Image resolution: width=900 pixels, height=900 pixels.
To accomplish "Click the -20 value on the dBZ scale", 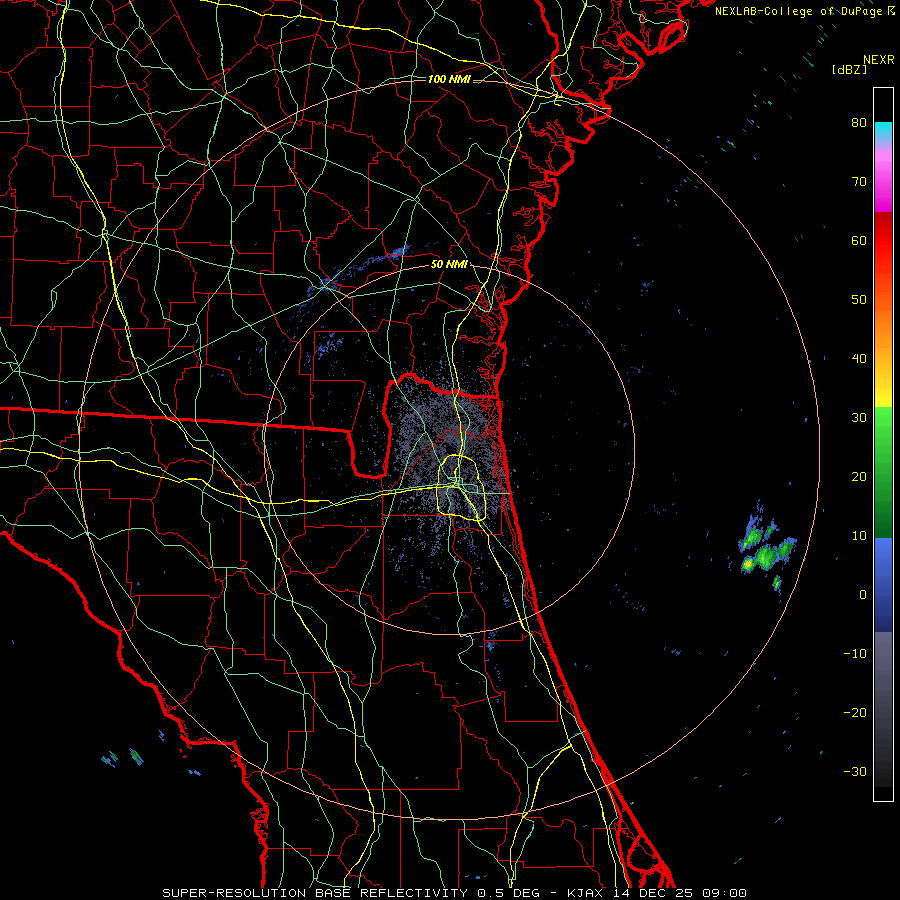I will 855,713.
